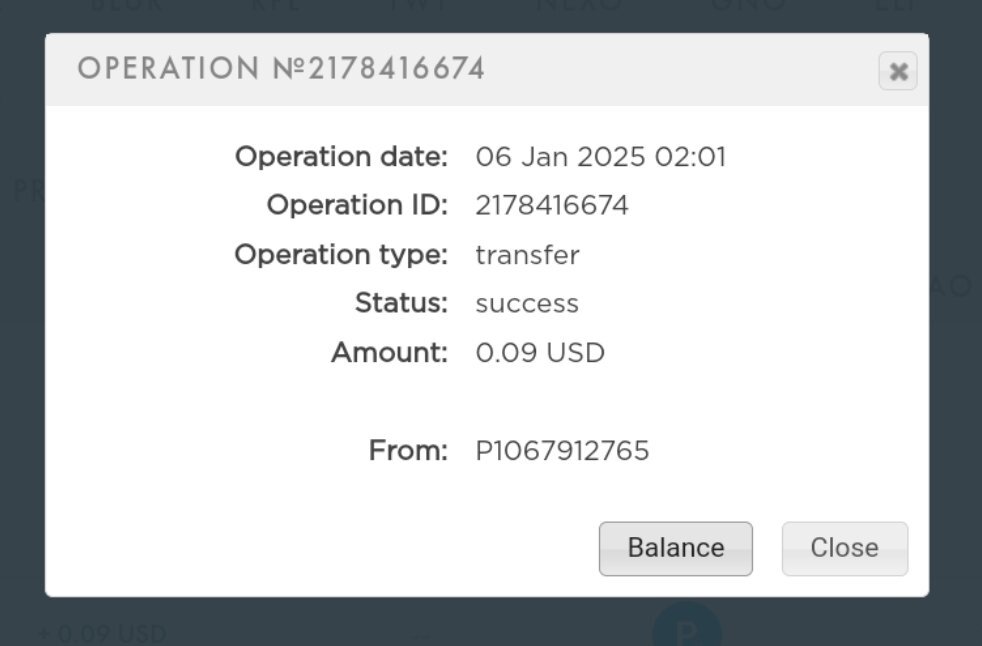
Task: Select the dialog title Operation №2178416674
Action: [x=281, y=69]
